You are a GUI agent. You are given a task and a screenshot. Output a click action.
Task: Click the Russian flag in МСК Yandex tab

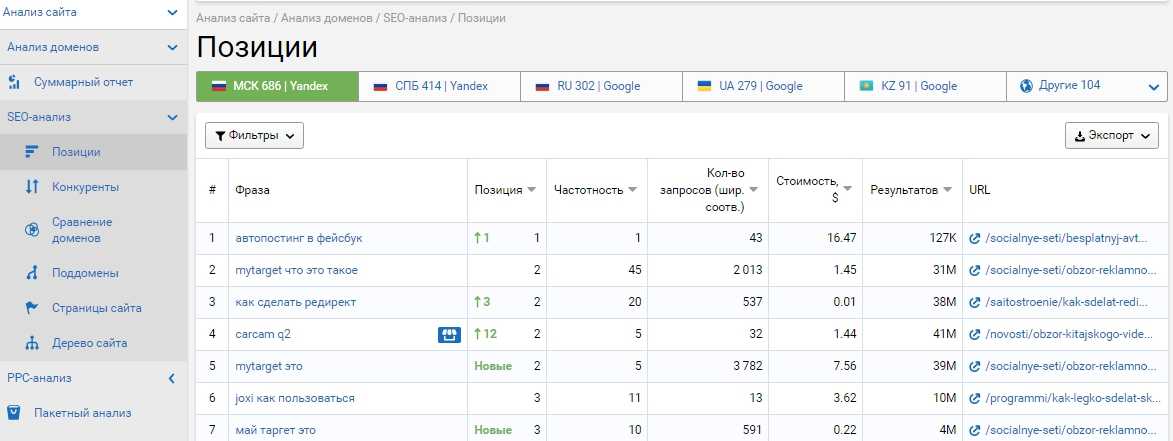click(218, 86)
